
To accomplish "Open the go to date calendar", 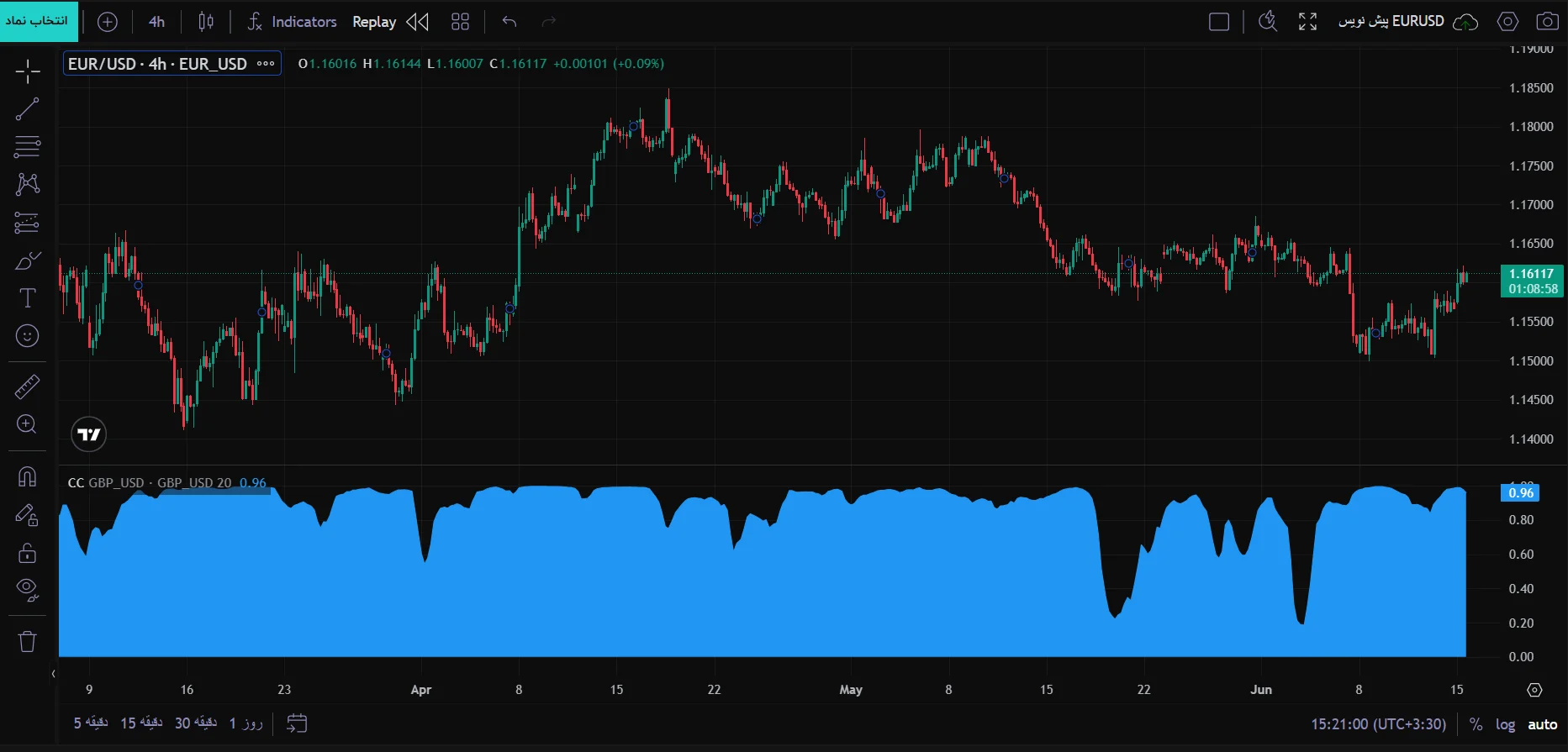I will (297, 723).
